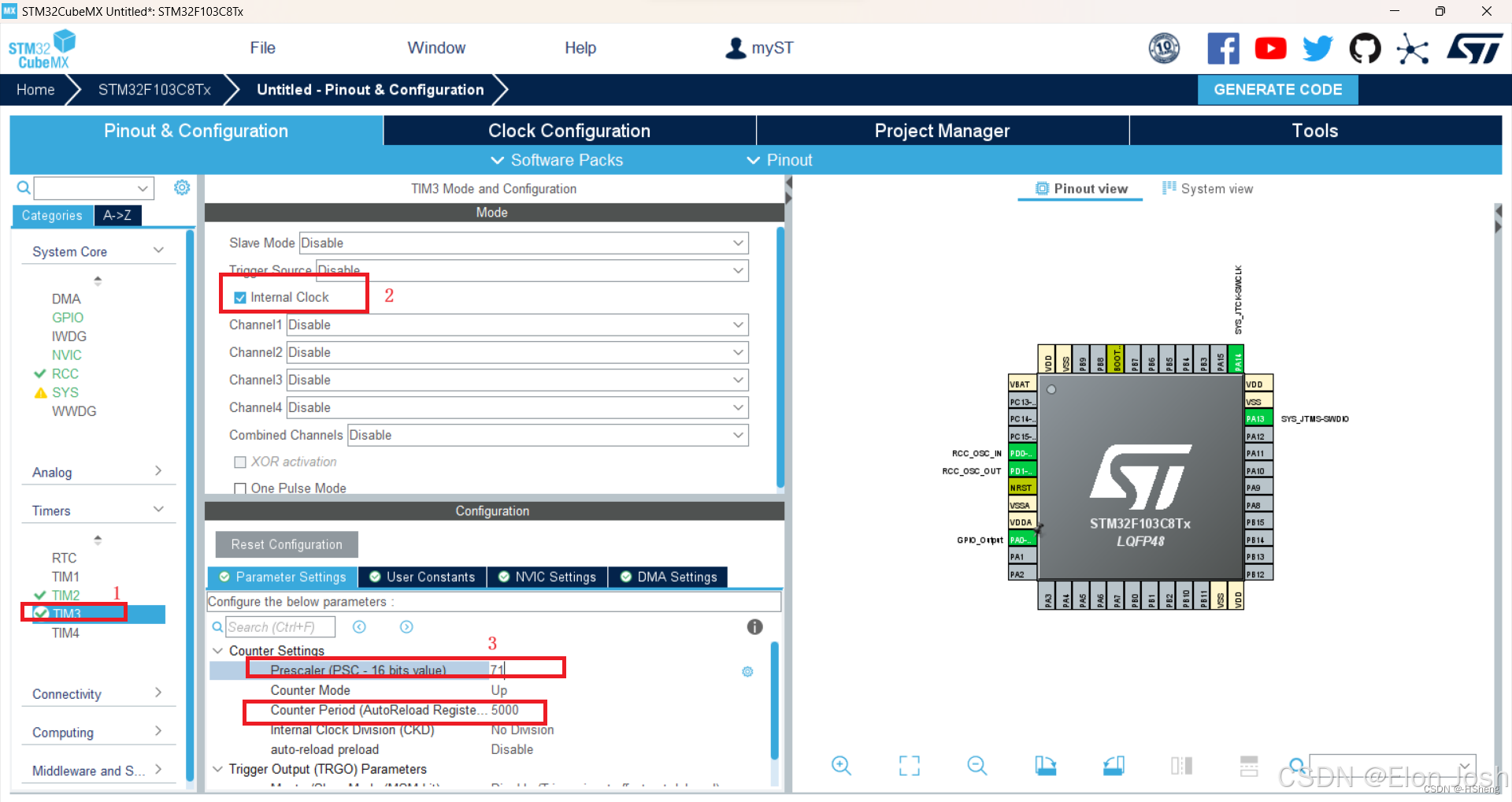
Task: Expand Trigger Output (TRGO) Parameters
Action: click(218, 769)
